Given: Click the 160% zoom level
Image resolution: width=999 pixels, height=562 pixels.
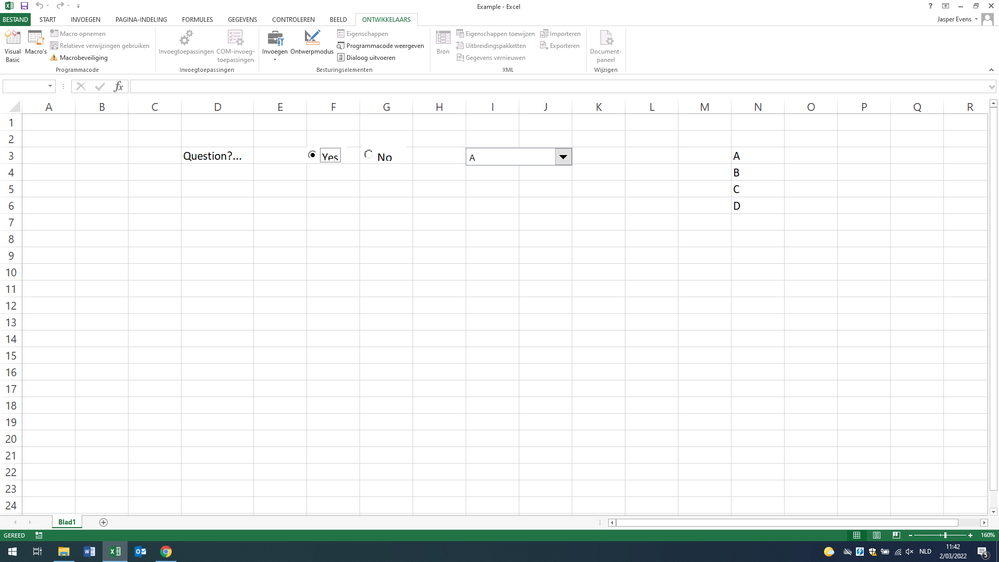Looking at the screenshot, I should click(x=988, y=535).
